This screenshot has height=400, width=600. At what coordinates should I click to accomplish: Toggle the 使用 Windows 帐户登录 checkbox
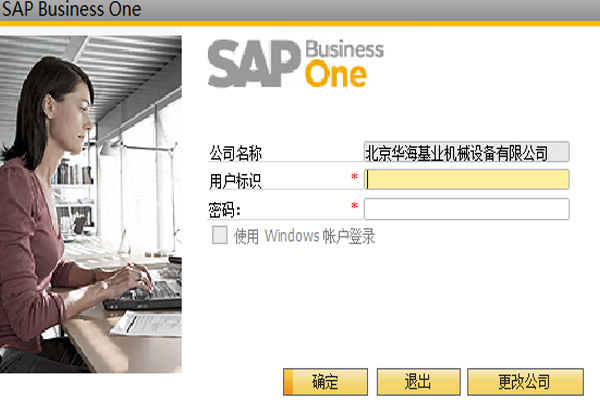tap(220, 235)
